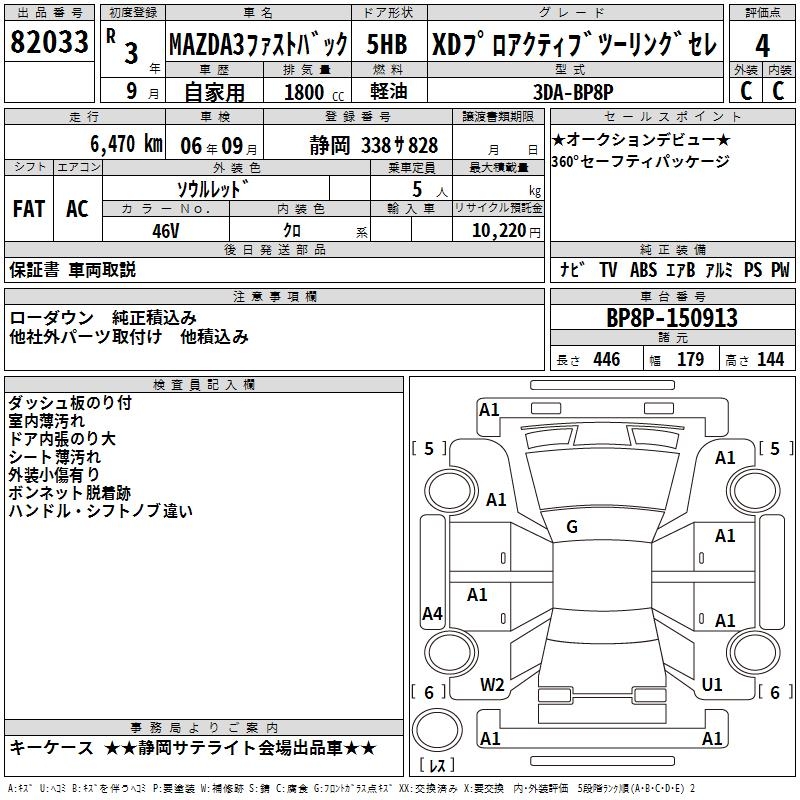
Task: Click the TV equipment entry
Action: click(608, 270)
